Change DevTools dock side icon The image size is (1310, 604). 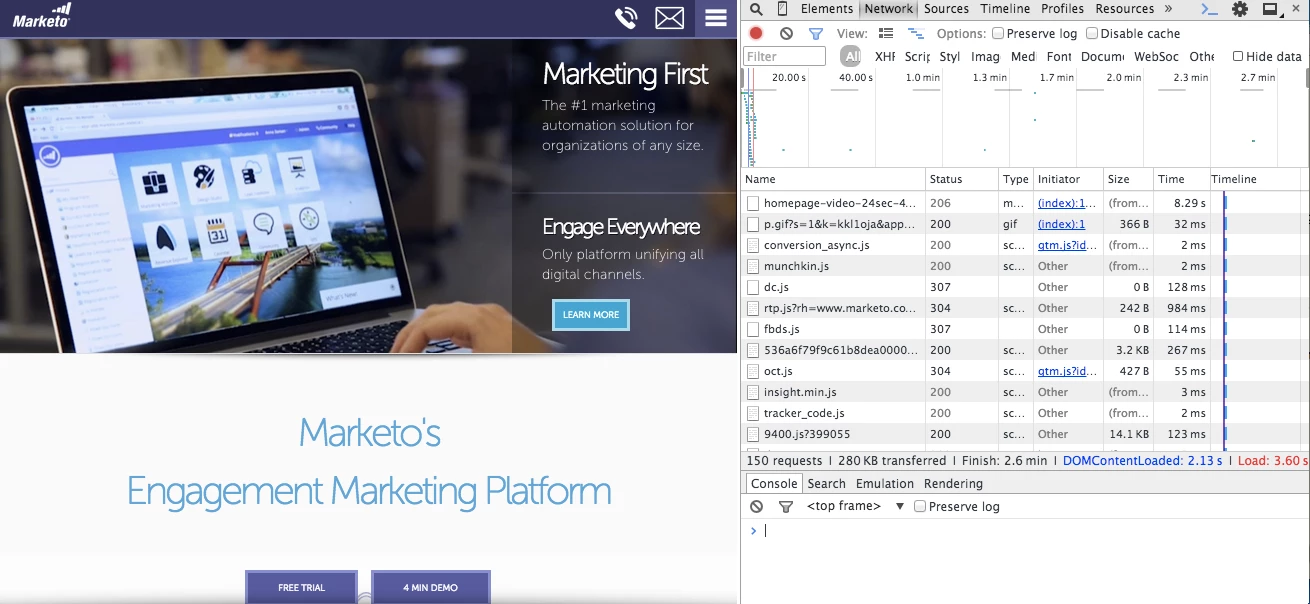tap(1270, 9)
